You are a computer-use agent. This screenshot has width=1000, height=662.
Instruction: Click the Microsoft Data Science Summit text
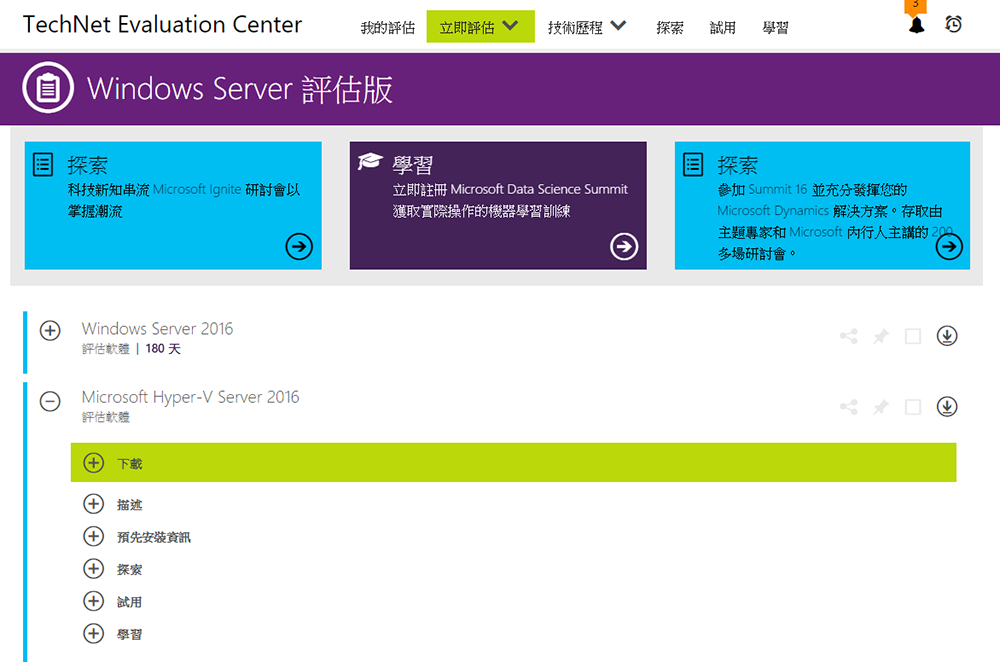tap(539, 189)
